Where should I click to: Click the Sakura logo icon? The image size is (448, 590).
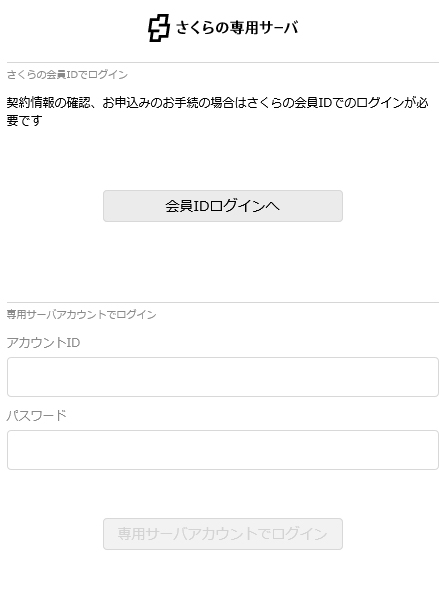pos(158,28)
